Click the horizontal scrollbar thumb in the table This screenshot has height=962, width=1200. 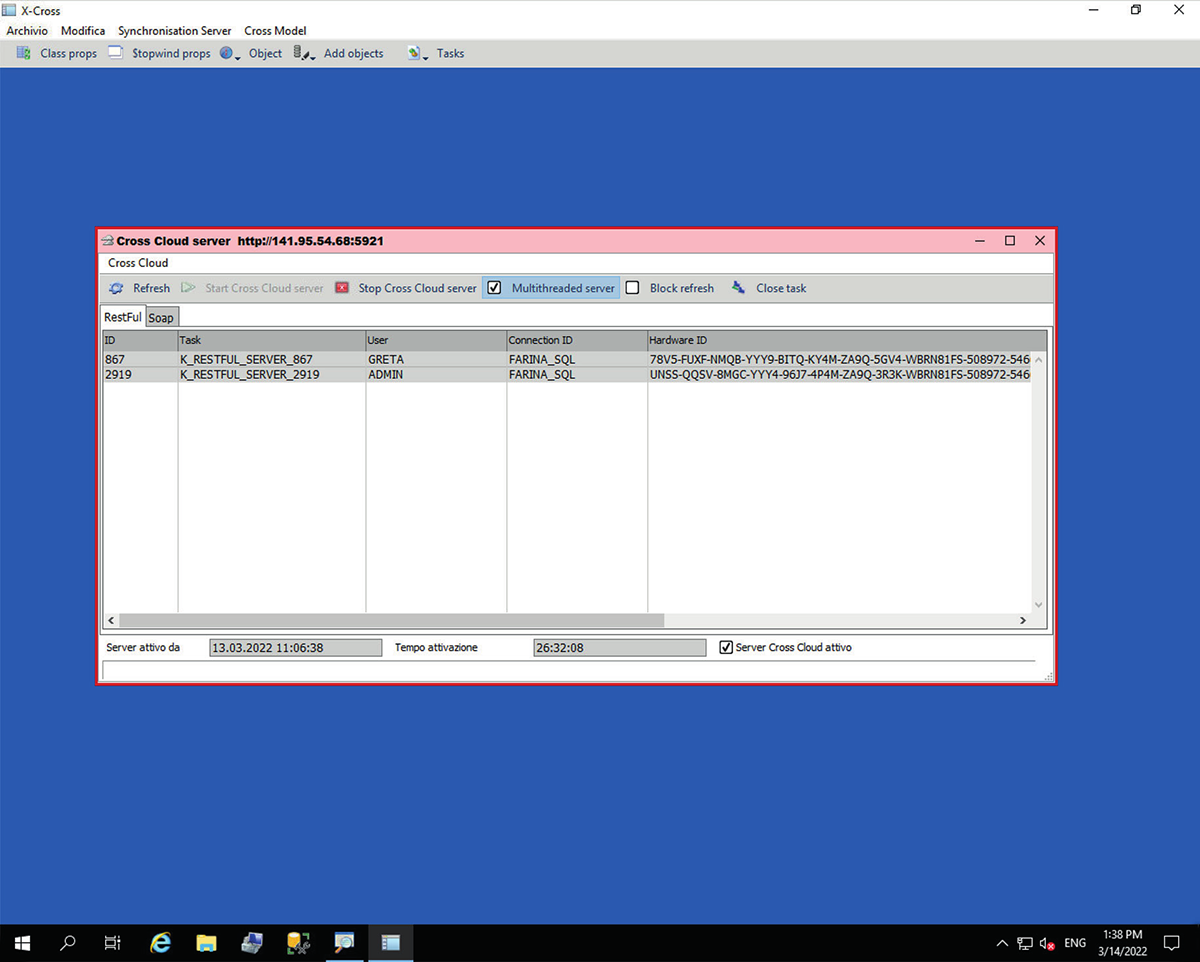click(x=391, y=621)
